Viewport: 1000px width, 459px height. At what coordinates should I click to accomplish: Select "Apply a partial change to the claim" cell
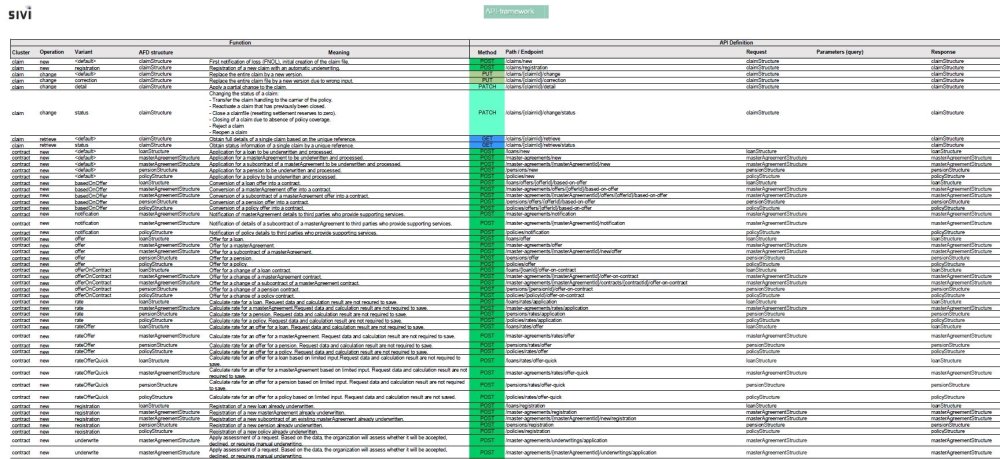click(x=339, y=87)
